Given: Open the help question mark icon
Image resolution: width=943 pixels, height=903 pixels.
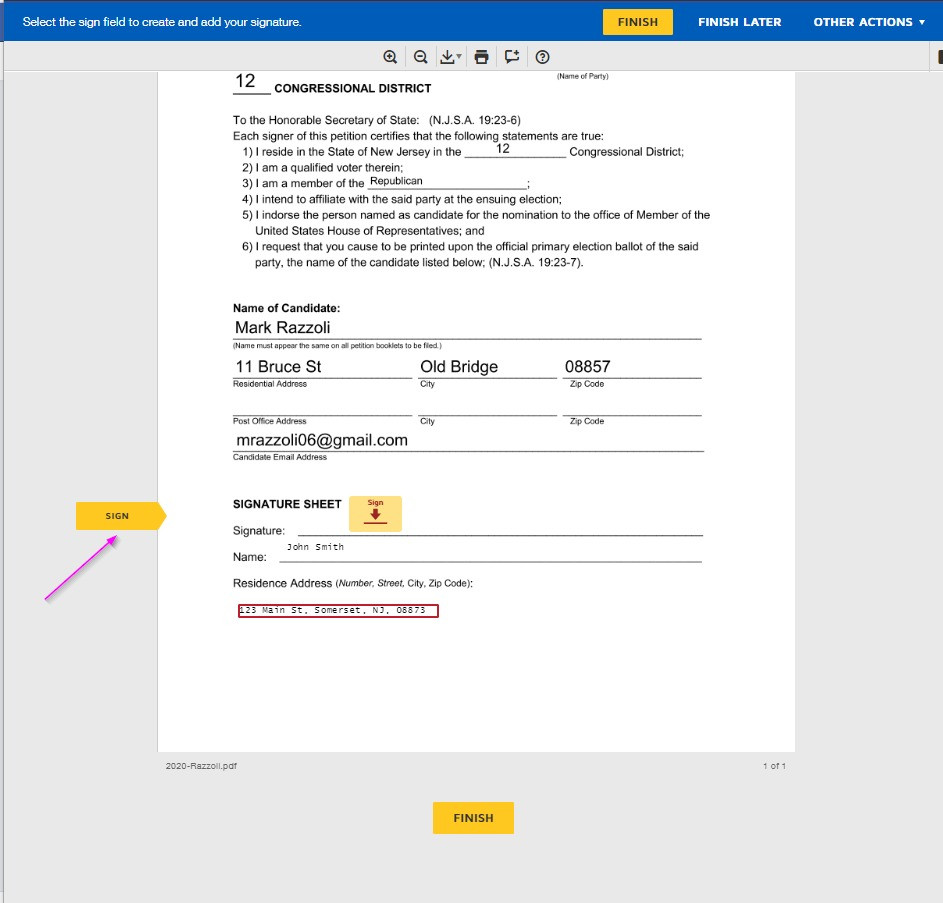Looking at the screenshot, I should pyautogui.click(x=542, y=57).
